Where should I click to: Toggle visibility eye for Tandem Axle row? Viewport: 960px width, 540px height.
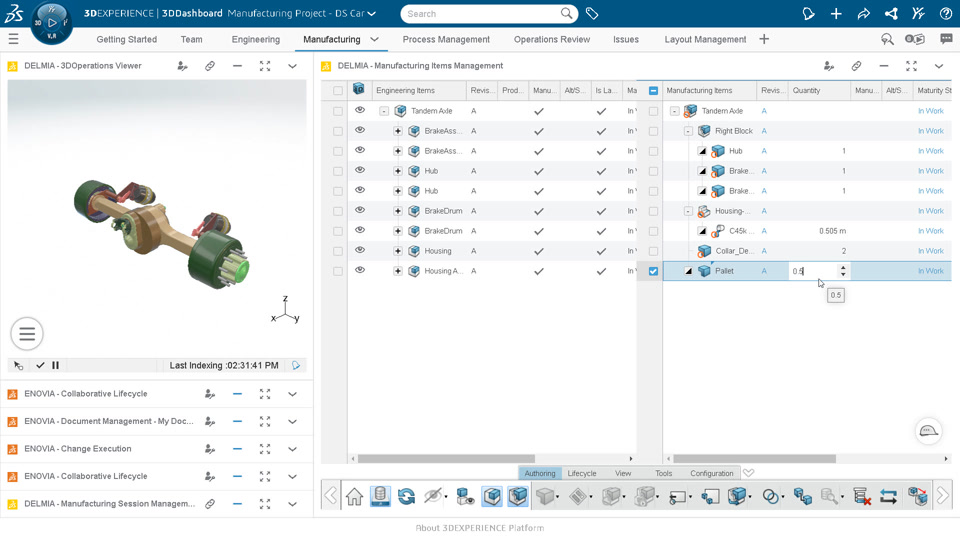coord(359,110)
